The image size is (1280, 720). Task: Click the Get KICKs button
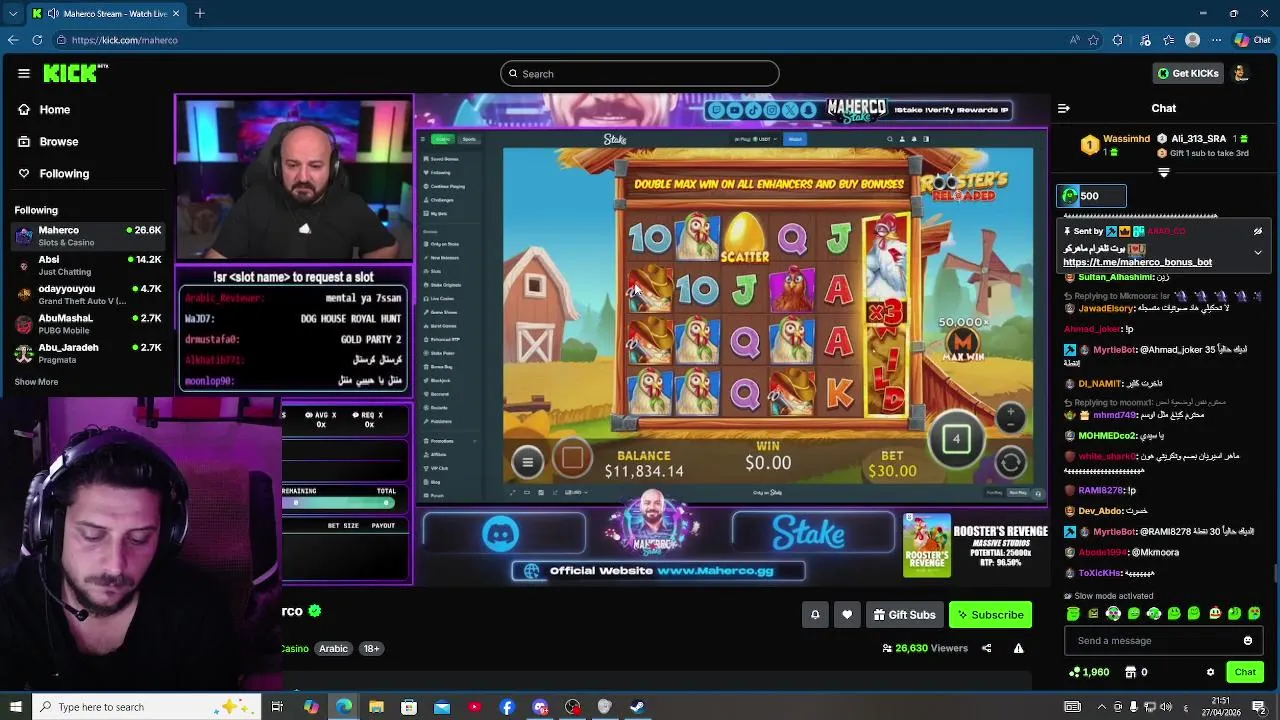point(1187,73)
